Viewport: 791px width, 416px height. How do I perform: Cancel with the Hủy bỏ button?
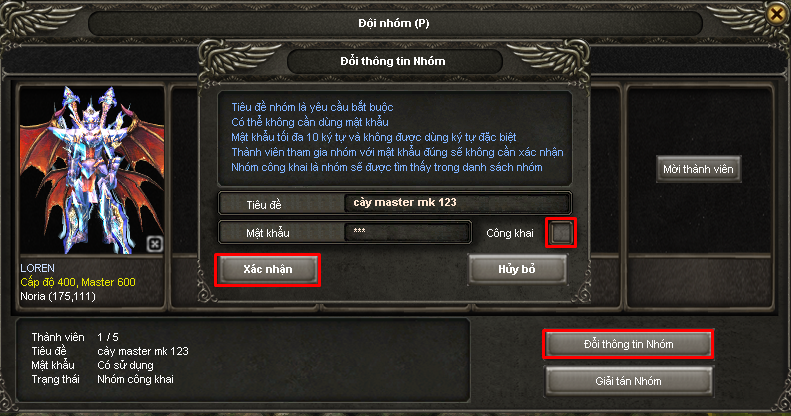tap(517, 269)
